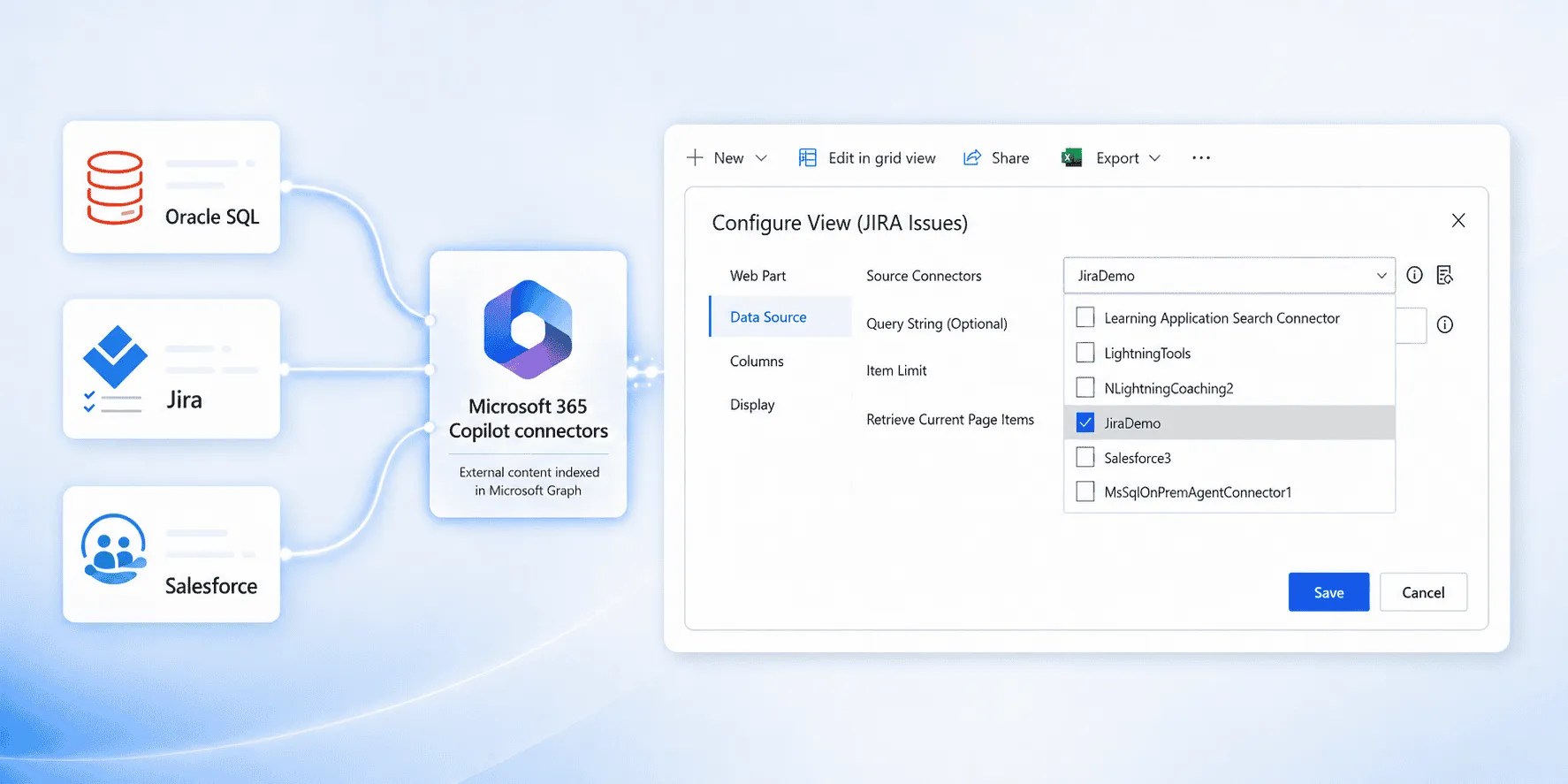Click the Salesforce people icon
This screenshot has width=1568, height=784.
click(113, 549)
